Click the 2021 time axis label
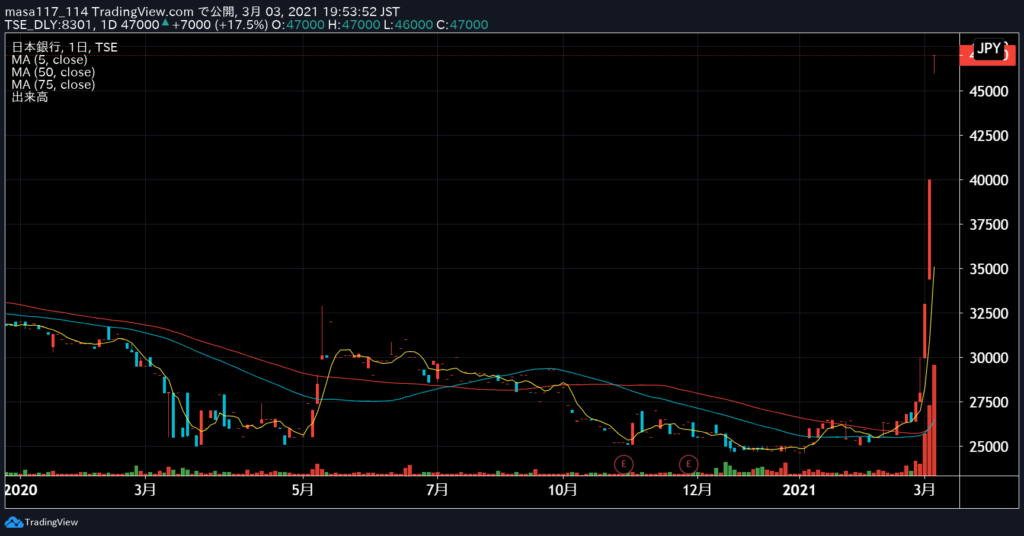Screen dimensions: 1024x536 (x=799, y=490)
